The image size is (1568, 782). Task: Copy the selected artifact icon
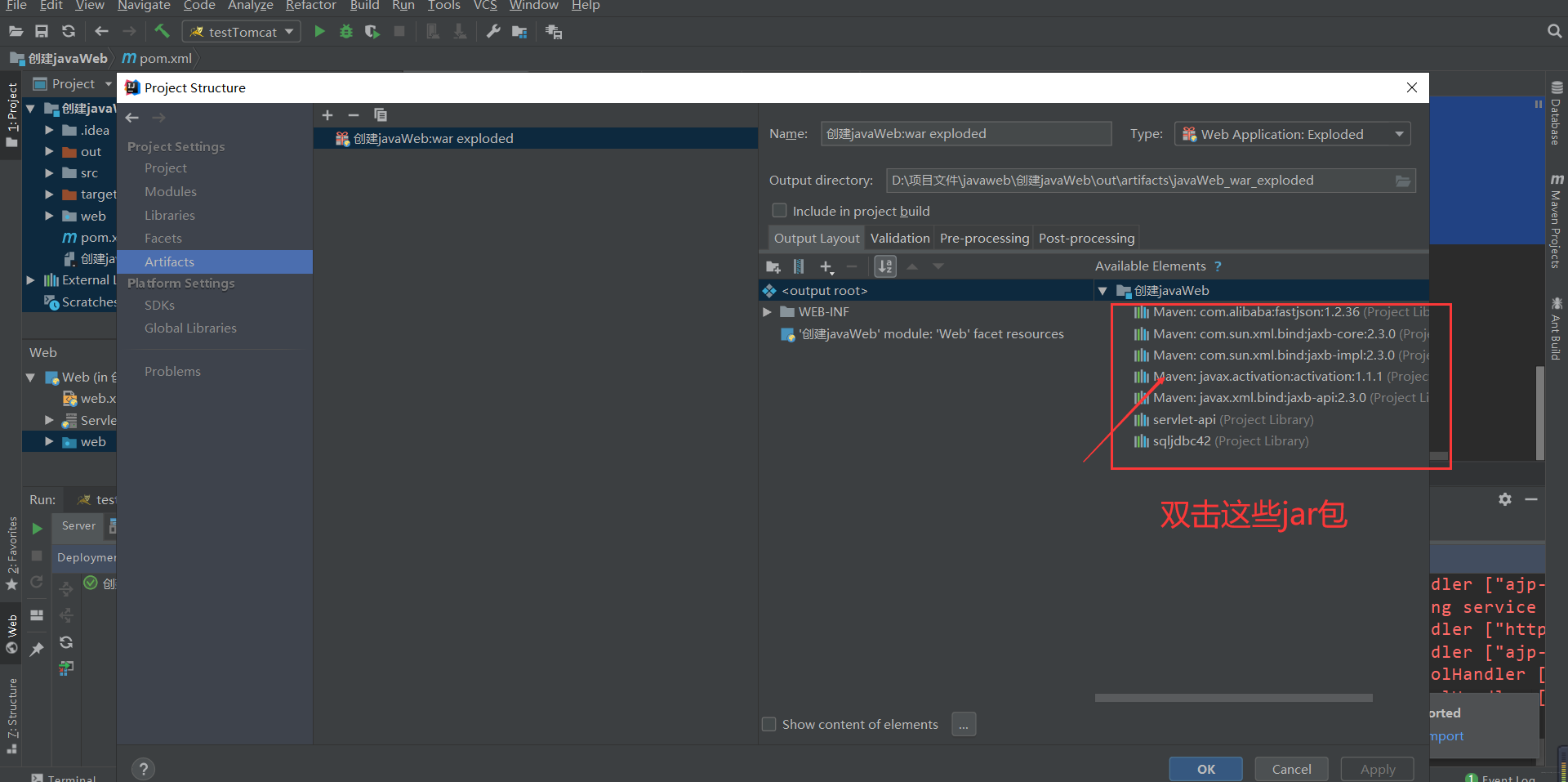pos(380,115)
